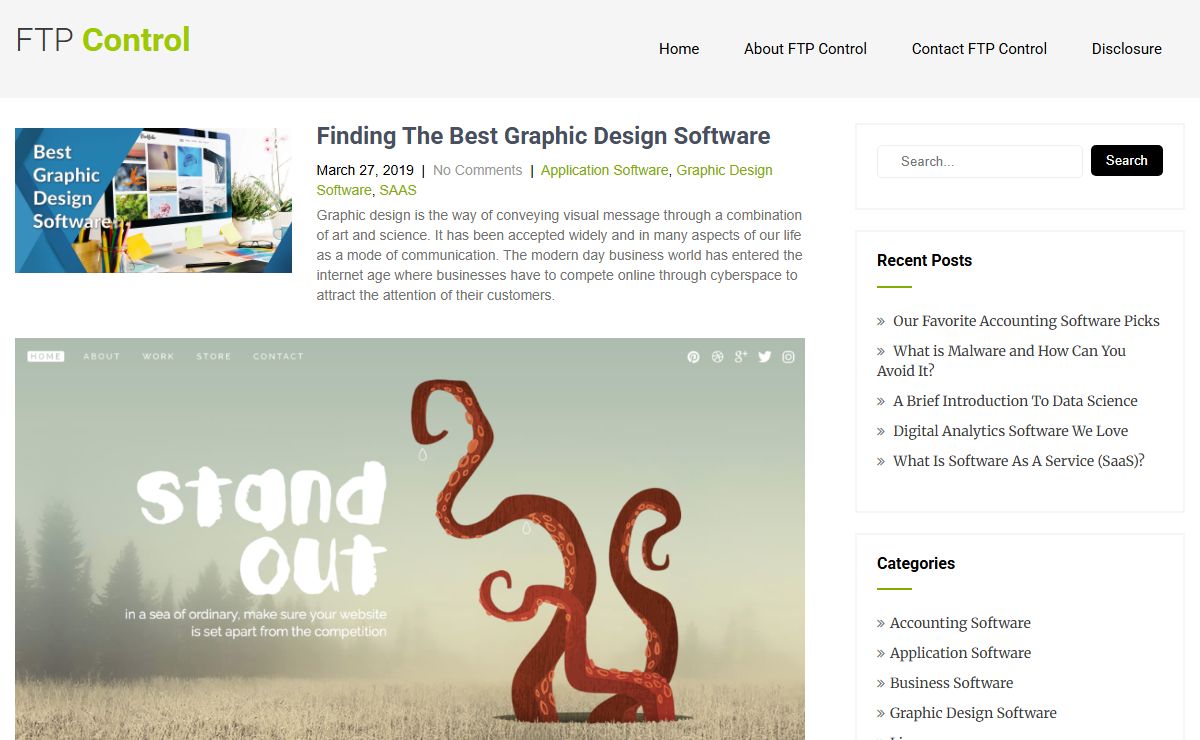This screenshot has height=740, width=1200.
Task: Open the About FTP Control page
Action: click(805, 49)
